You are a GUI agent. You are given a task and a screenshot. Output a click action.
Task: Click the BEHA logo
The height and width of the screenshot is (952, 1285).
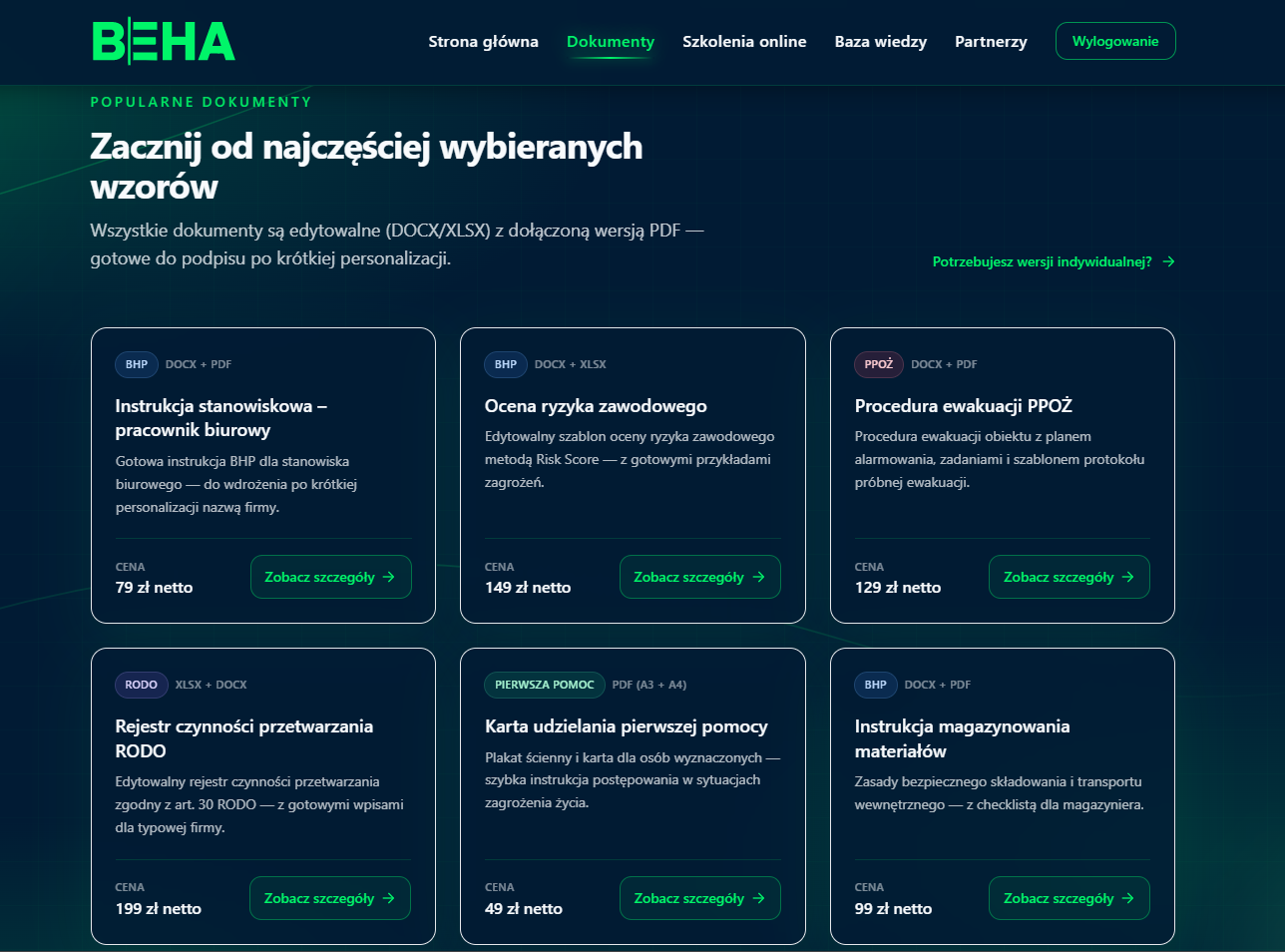[164, 42]
